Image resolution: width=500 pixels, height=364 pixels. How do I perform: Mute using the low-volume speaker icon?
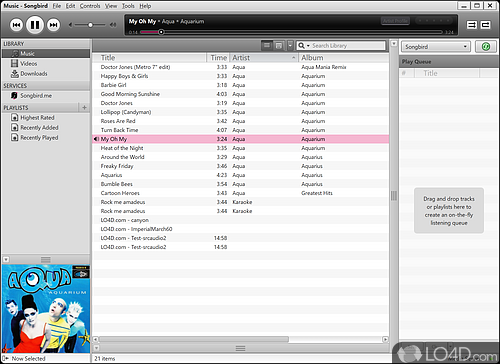pyautogui.click(x=70, y=25)
